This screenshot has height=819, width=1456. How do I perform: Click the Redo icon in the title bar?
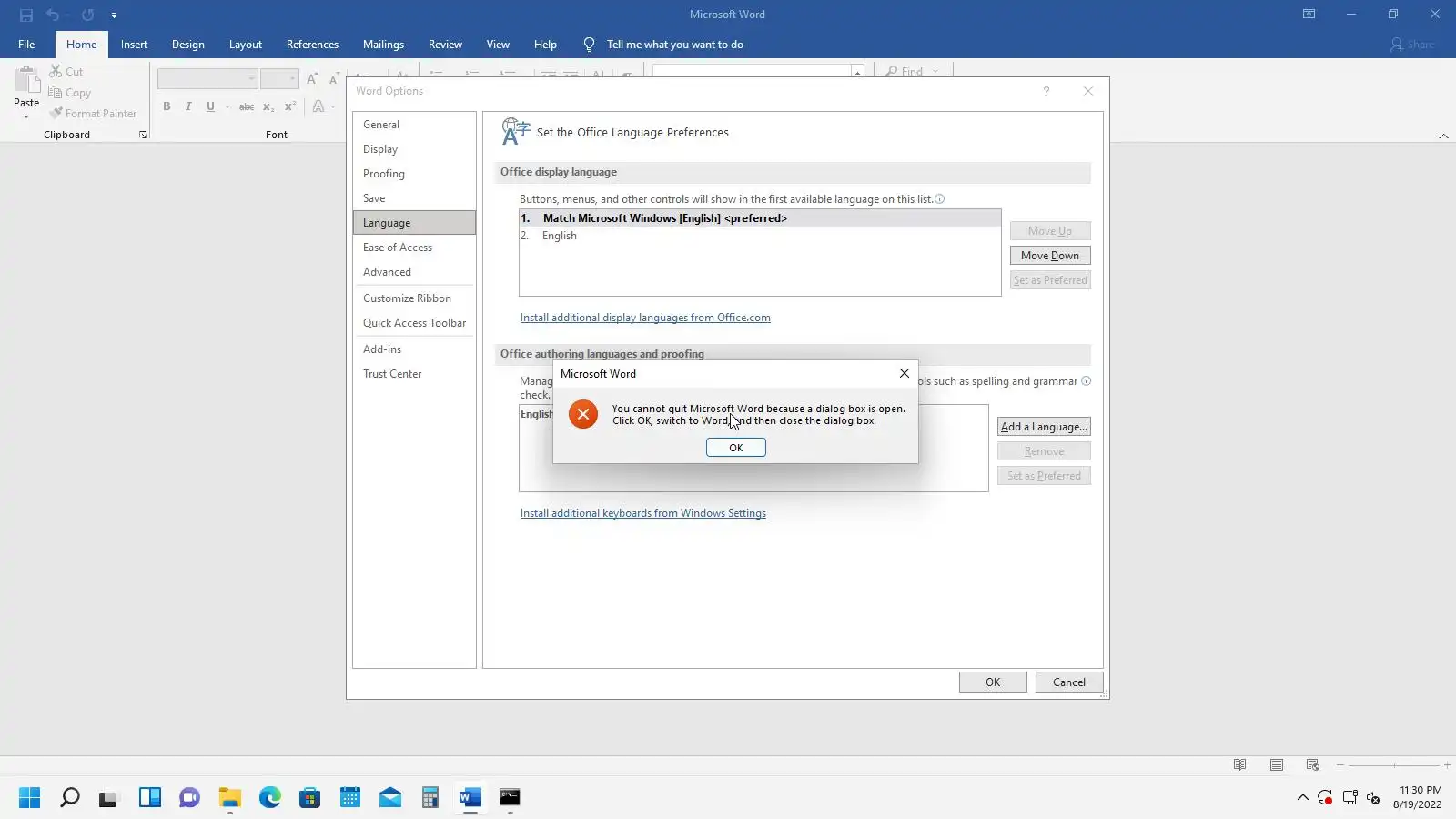(87, 15)
